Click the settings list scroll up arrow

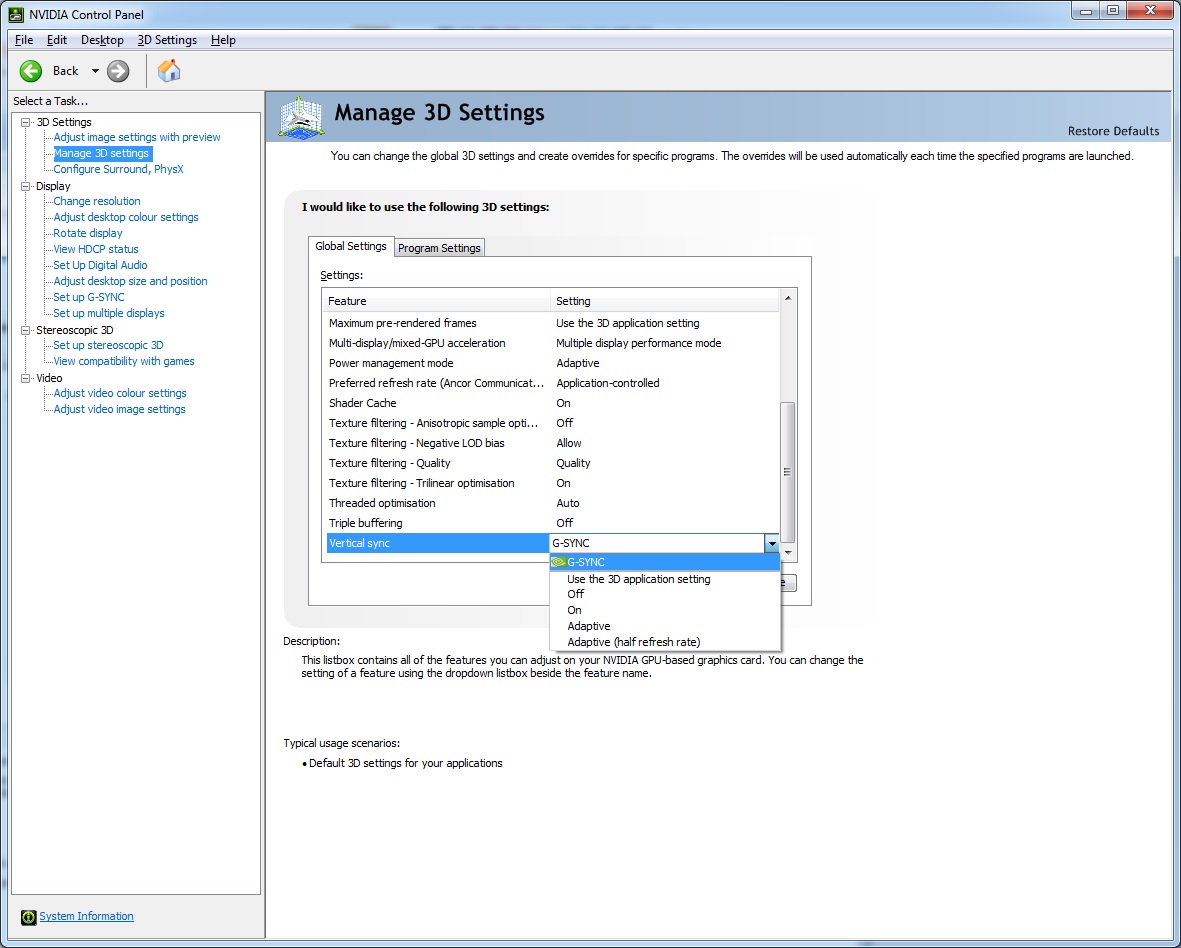[788, 299]
